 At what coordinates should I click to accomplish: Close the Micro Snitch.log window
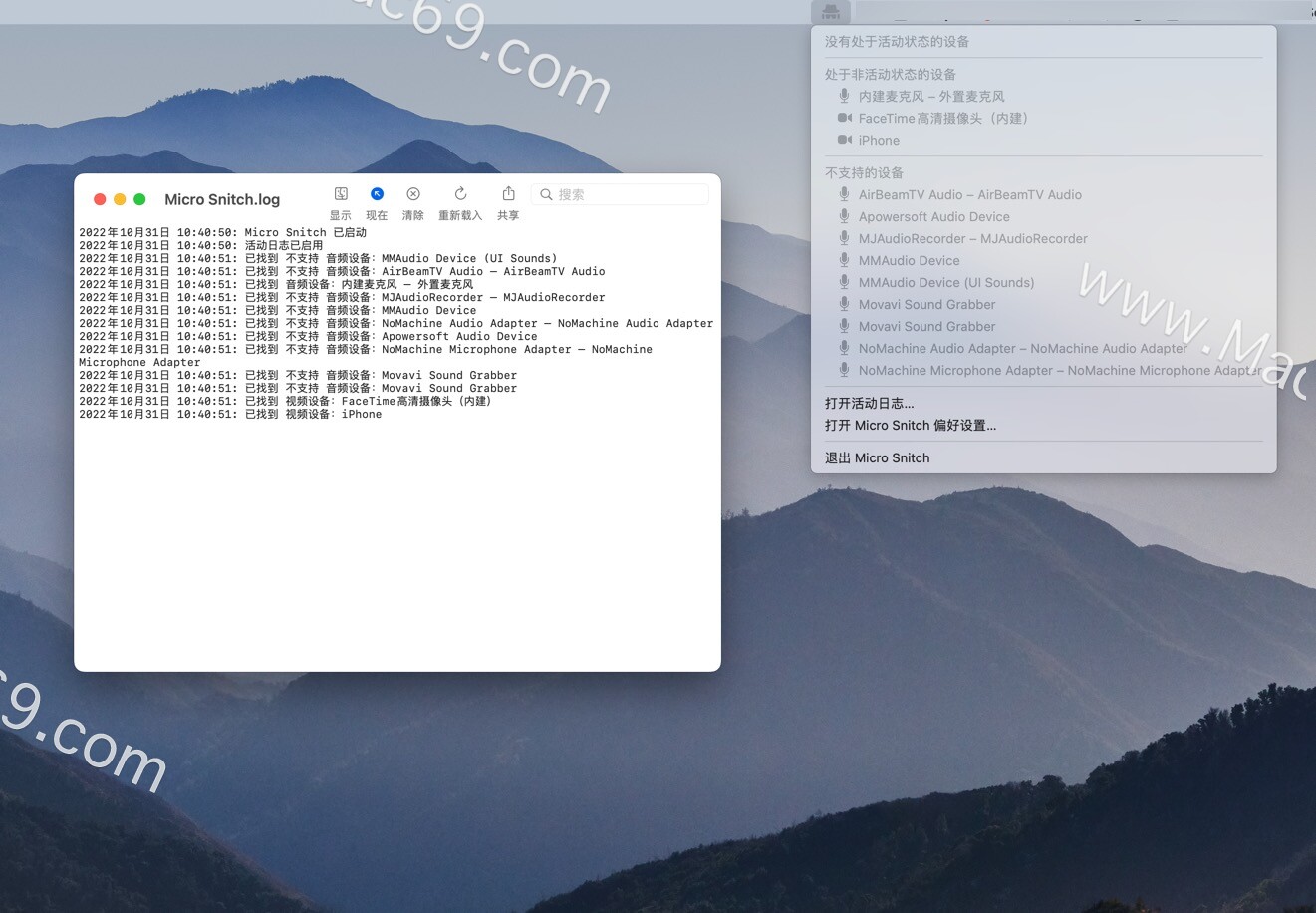tap(100, 199)
